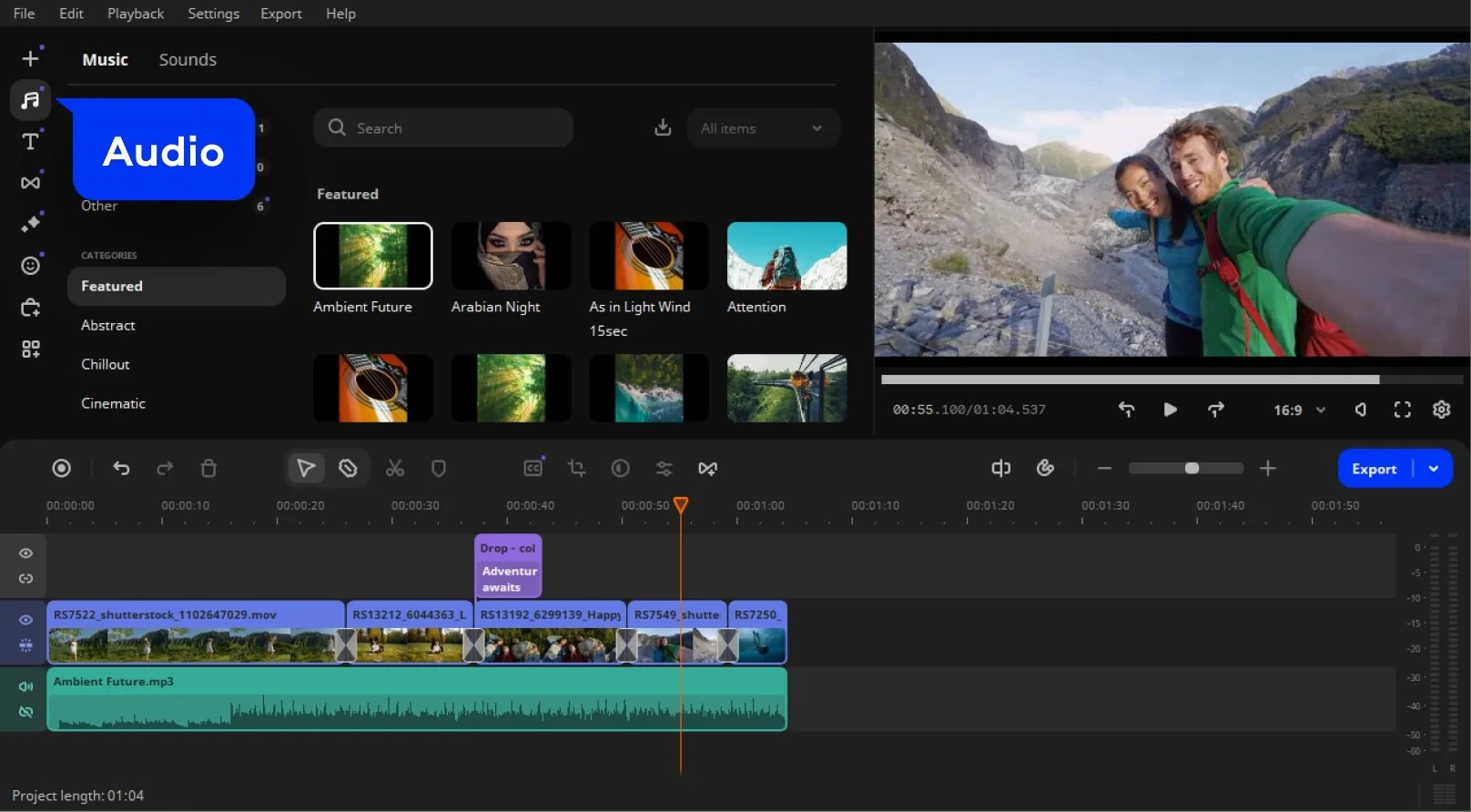Switch to the Sounds tab
The height and width of the screenshot is (812, 1471).
(188, 60)
